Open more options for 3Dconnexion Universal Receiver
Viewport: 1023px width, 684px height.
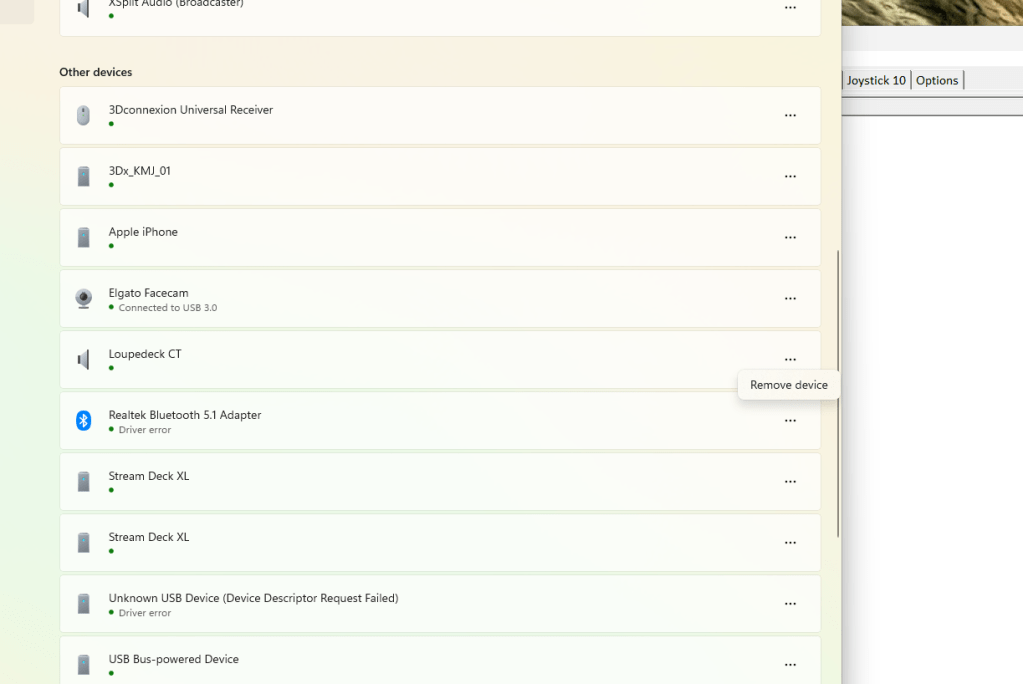pyautogui.click(x=790, y=116)
